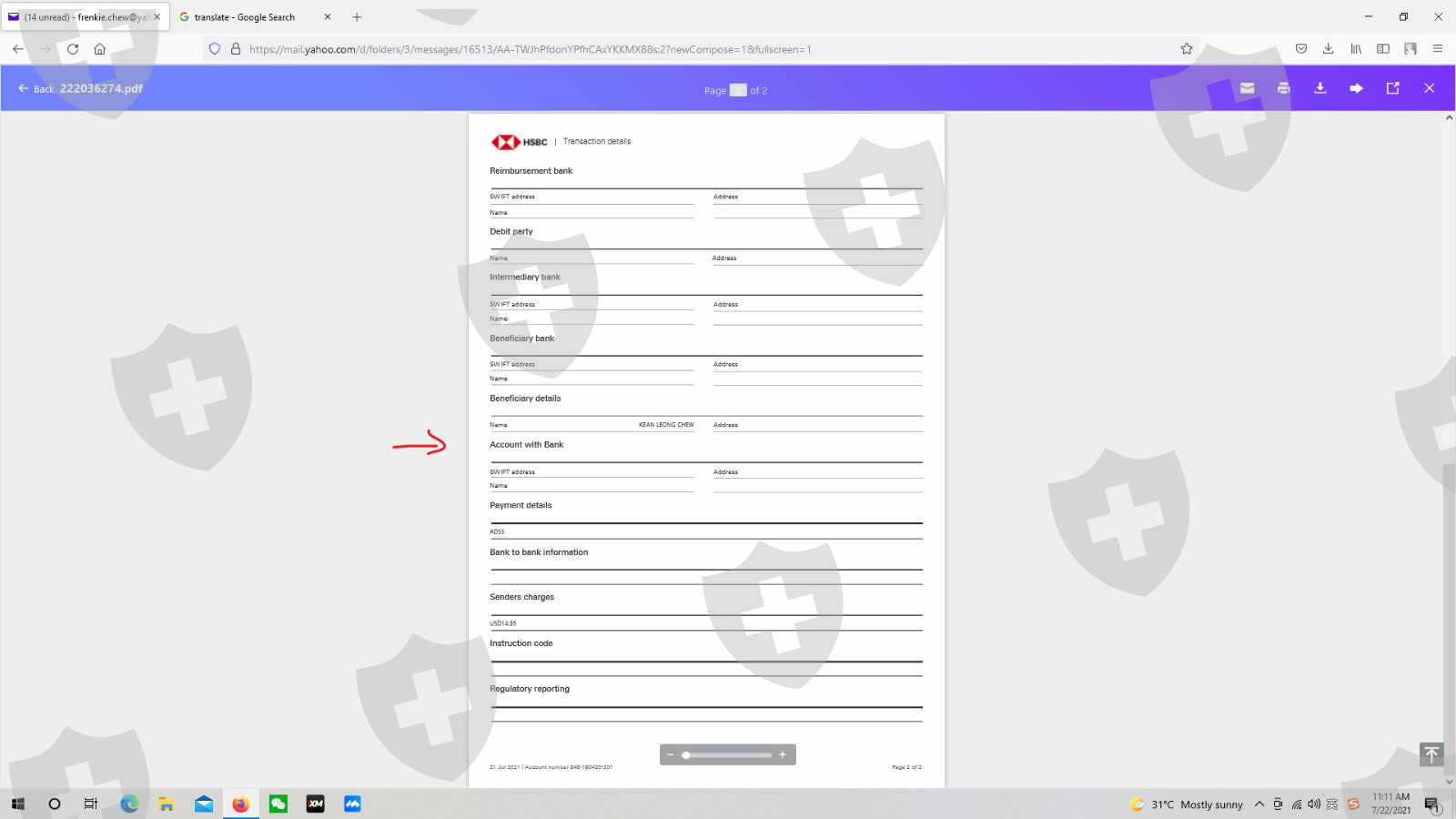Jump to top using the up-arrow button
Viewport: 1456px width, 819px height.
[x=1431, y=754]
